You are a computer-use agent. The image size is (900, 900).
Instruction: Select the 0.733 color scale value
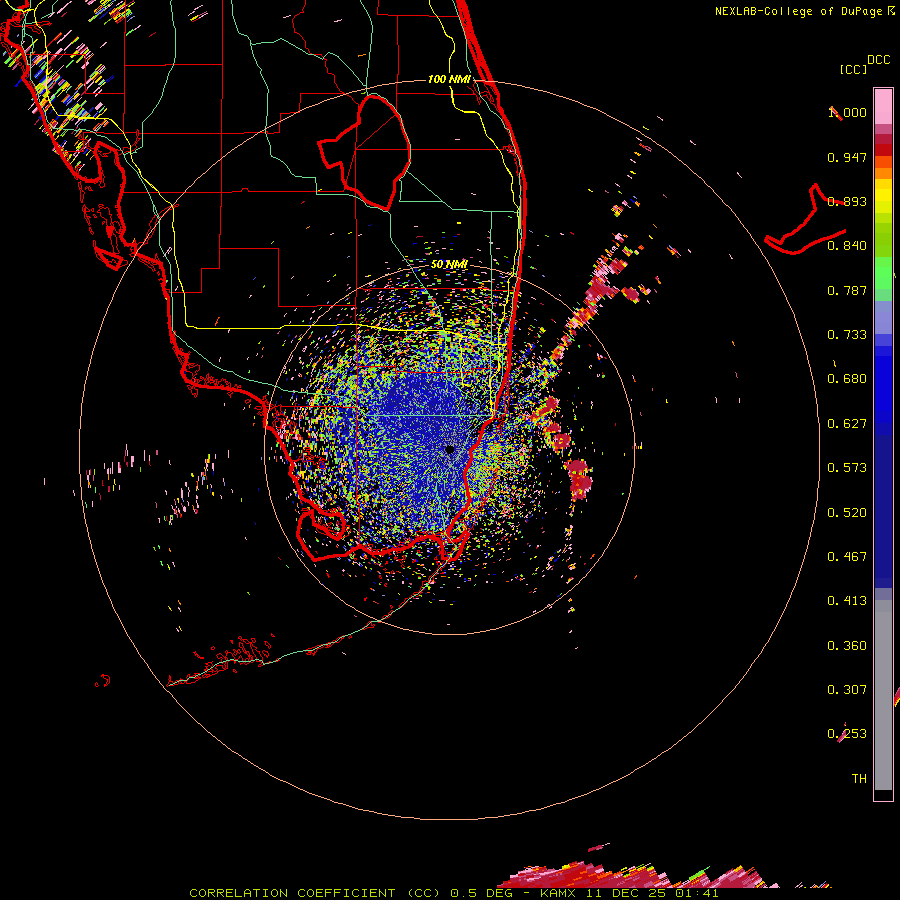[847, 335]
